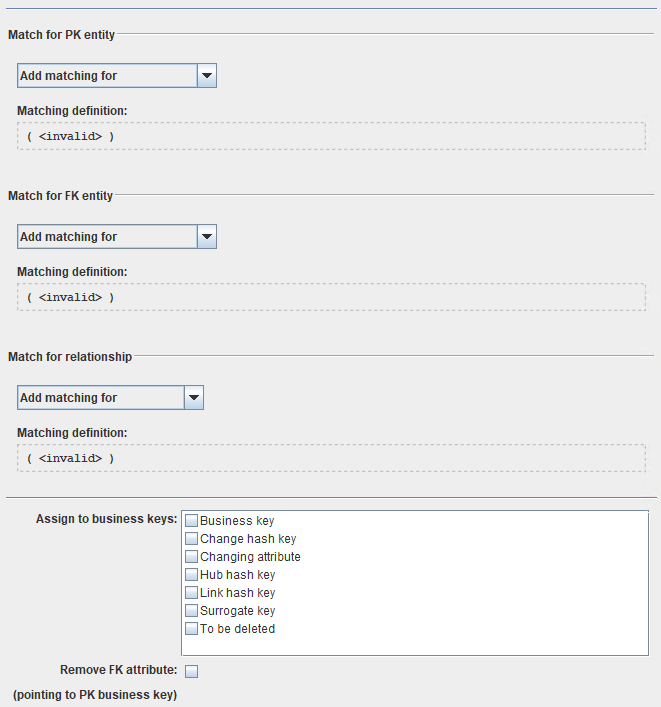Open the relationship matching dropdown arrow

(194, 398)
